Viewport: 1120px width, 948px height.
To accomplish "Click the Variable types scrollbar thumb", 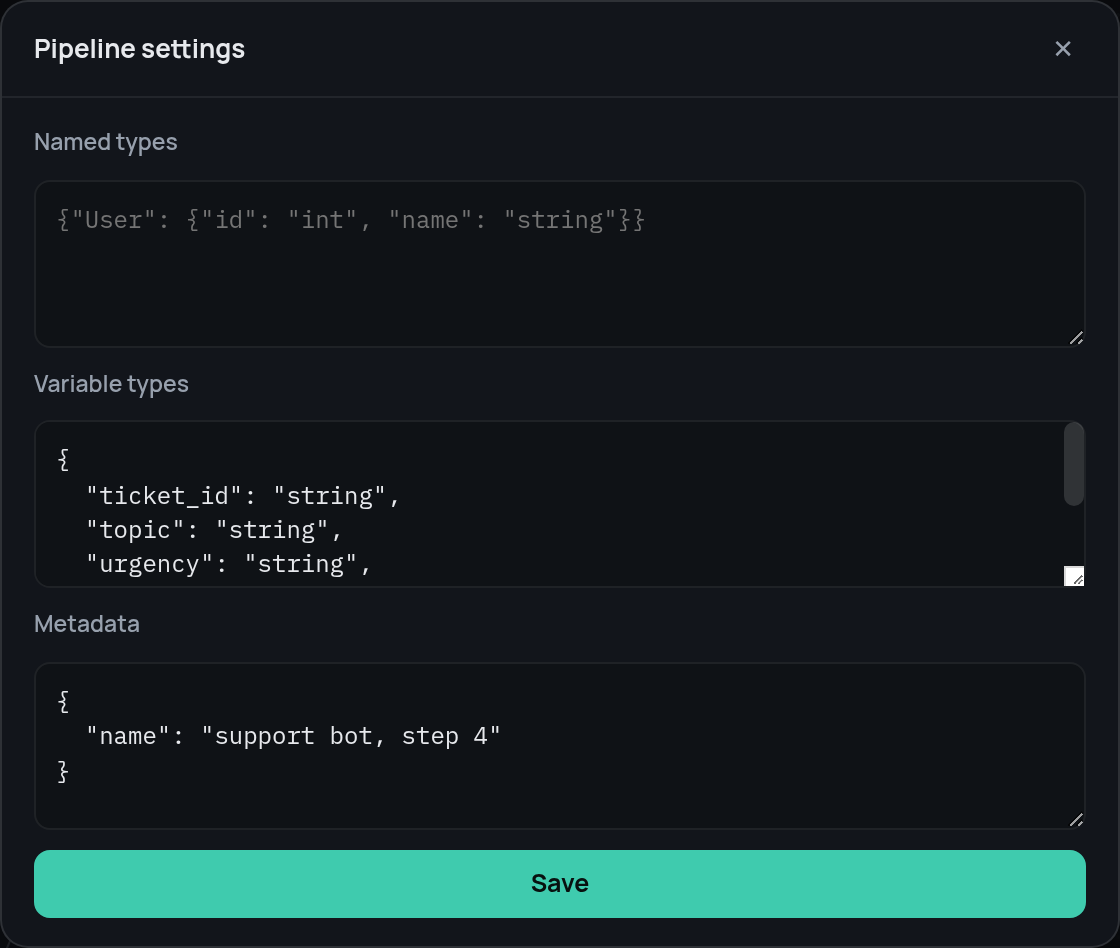I will click(x=1074, y=464).
